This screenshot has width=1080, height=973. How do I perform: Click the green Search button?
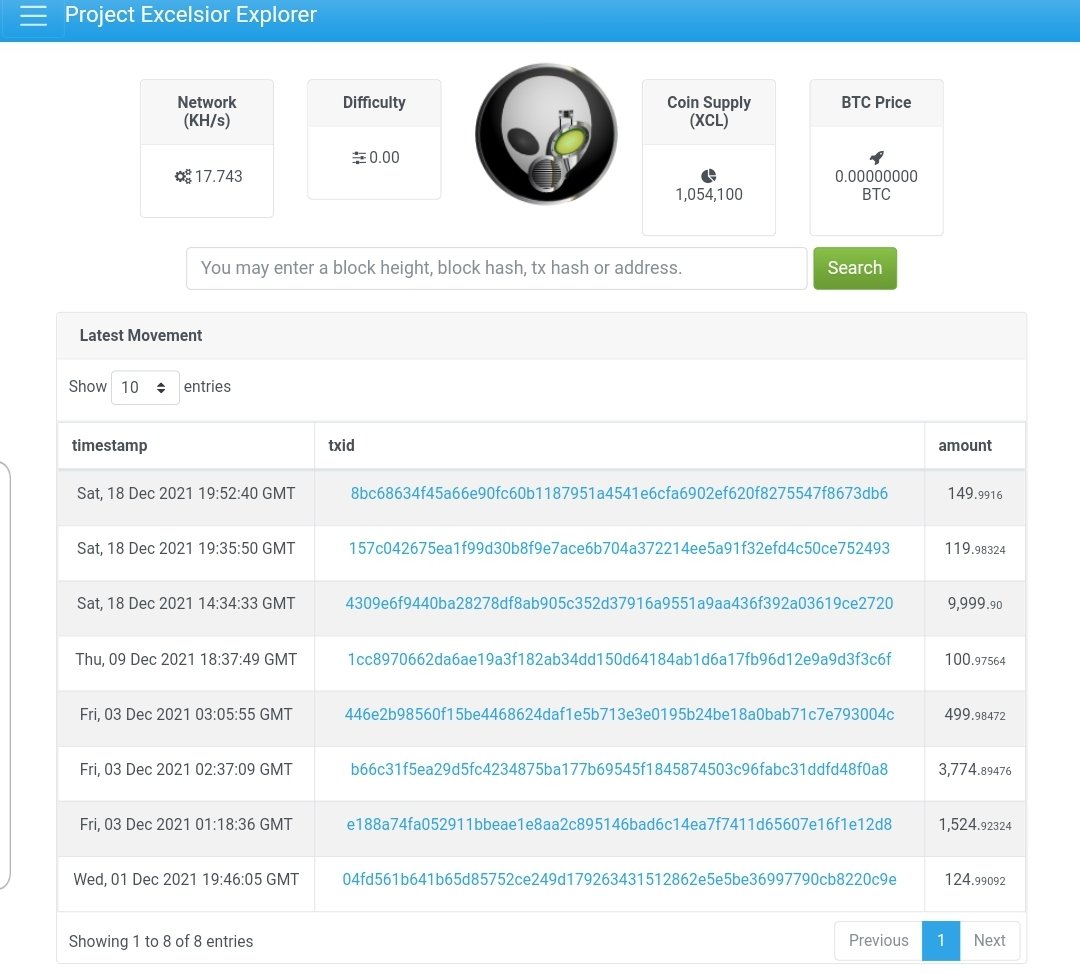(855, 268)
